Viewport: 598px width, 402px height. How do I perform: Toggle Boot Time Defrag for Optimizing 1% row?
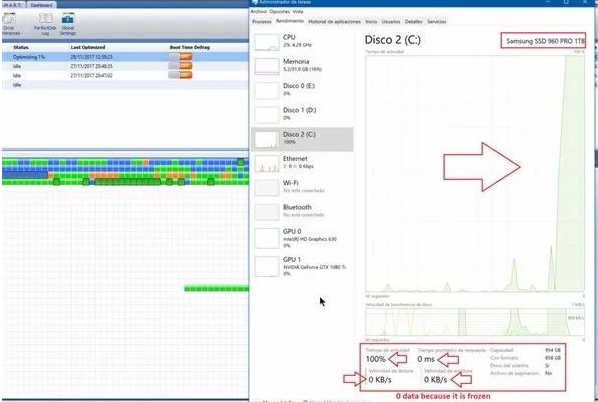(180, 56)
